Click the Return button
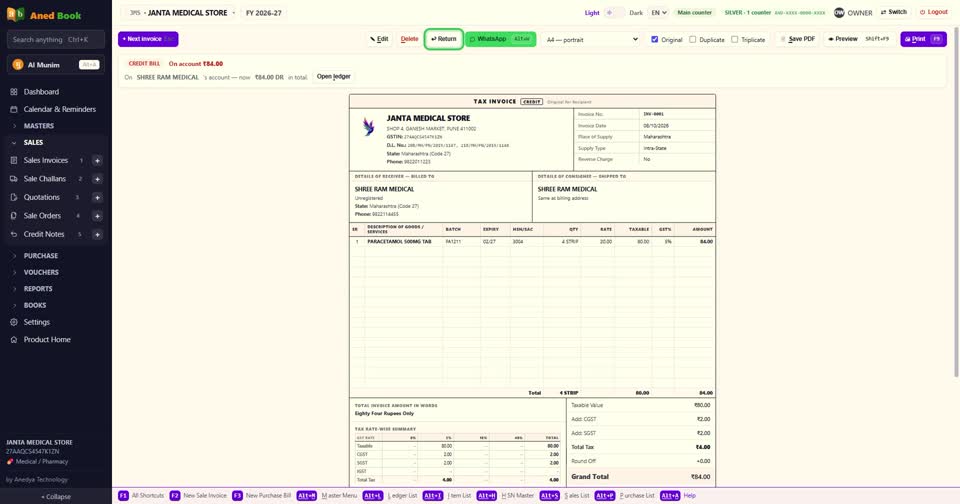Screen dimensions: 960x504 click(x=444, y=39)
